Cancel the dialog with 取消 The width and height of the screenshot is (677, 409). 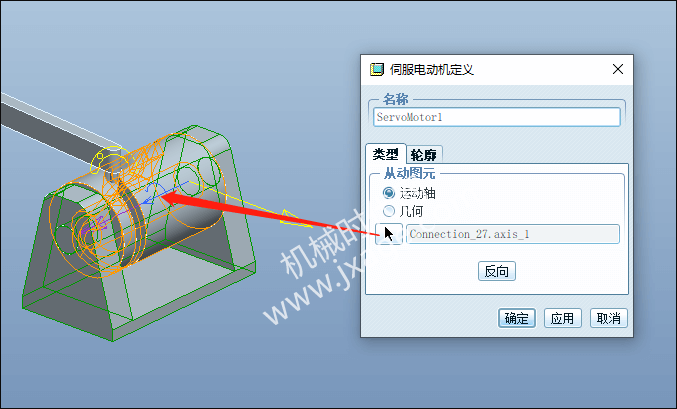(x=608, y=318)
